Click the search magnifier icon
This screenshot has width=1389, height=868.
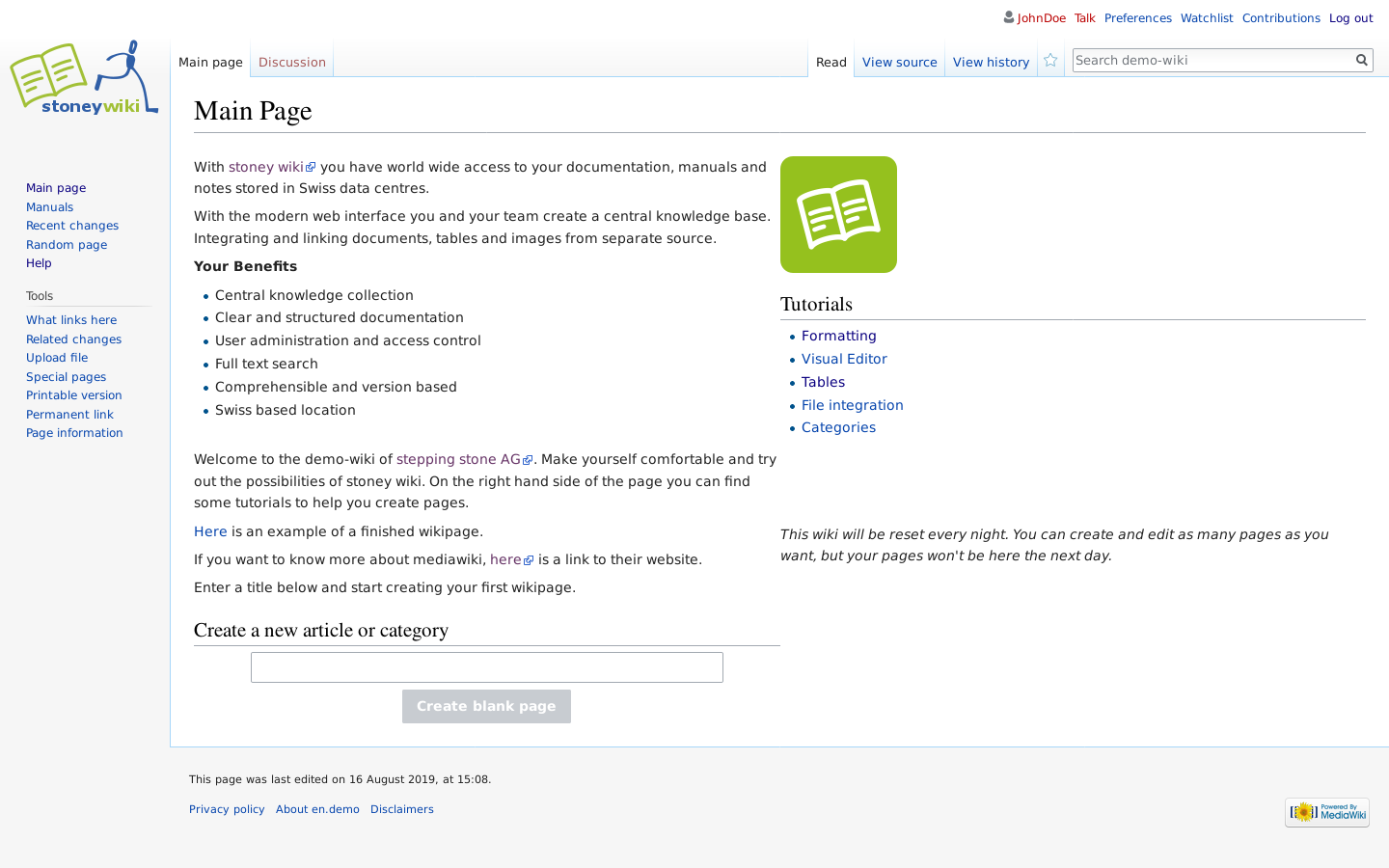(x=1362, y=60)
